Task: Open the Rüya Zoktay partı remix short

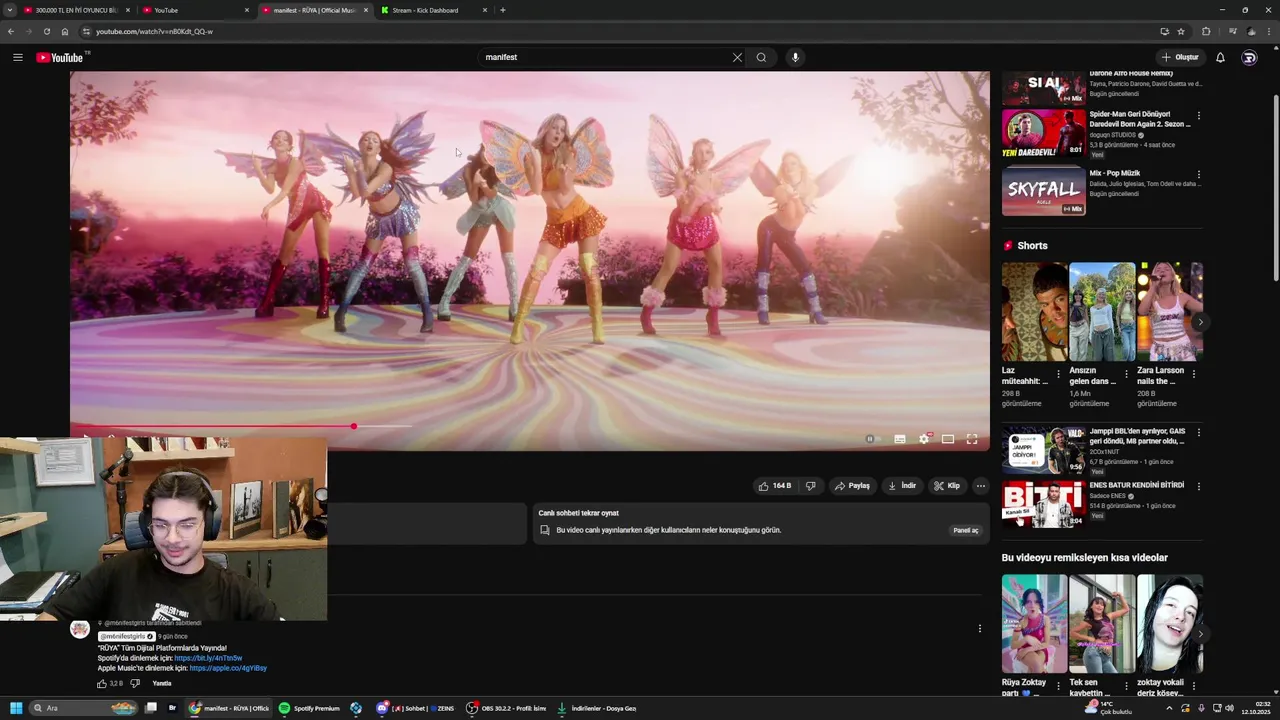Action: pos(1034,623)
